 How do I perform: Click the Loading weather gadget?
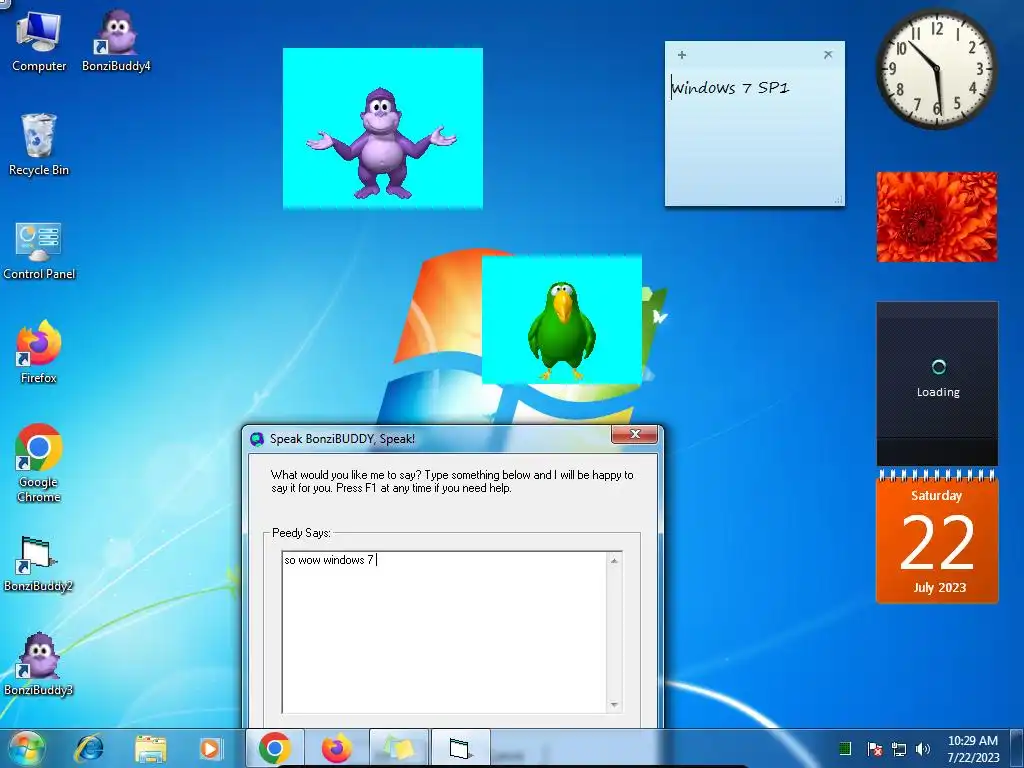937,383
